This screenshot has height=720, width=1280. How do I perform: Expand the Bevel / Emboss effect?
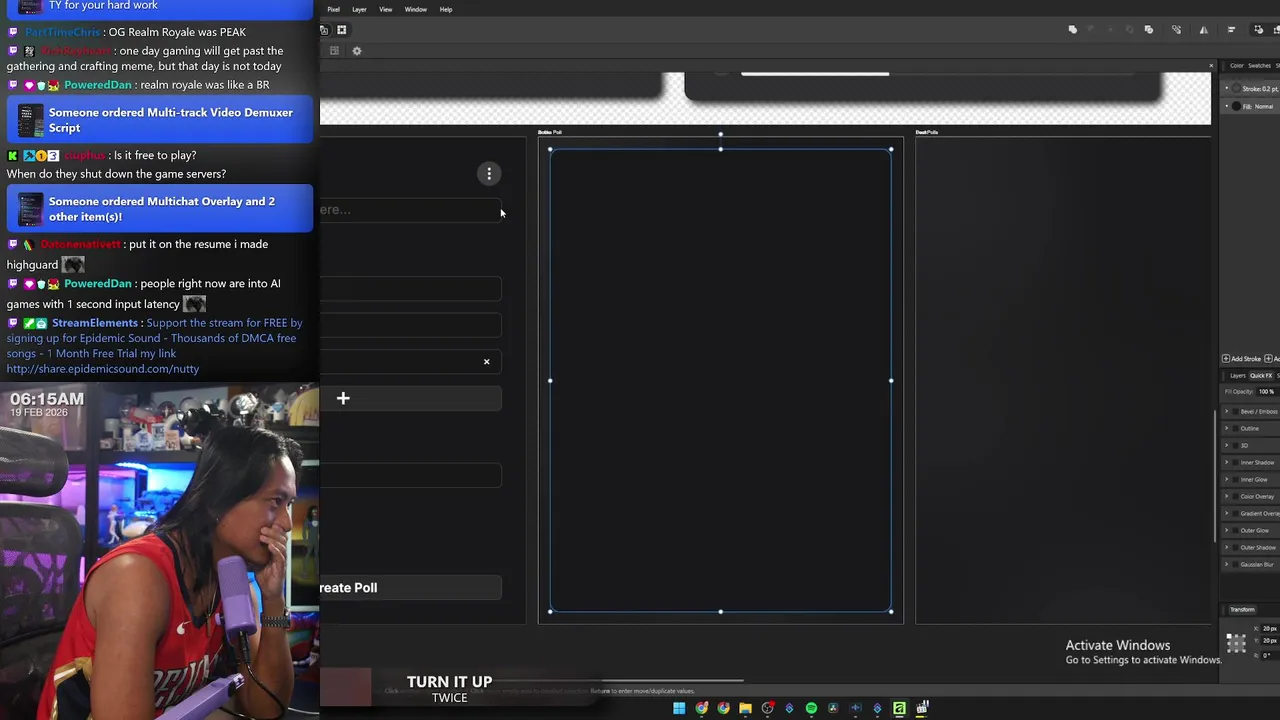(x=1227, y=412)
